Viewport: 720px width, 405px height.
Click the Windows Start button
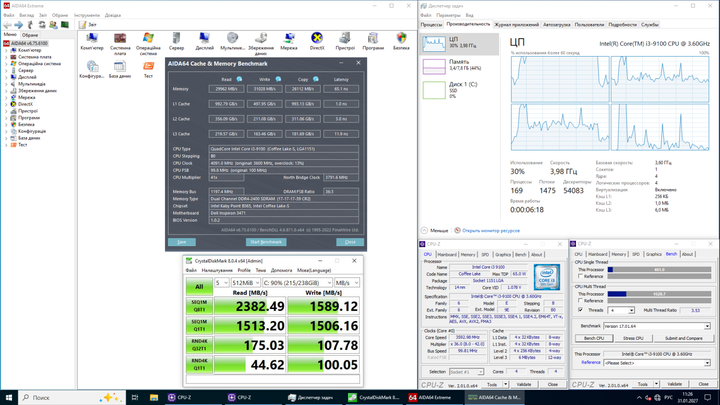(x=9, y=397)
